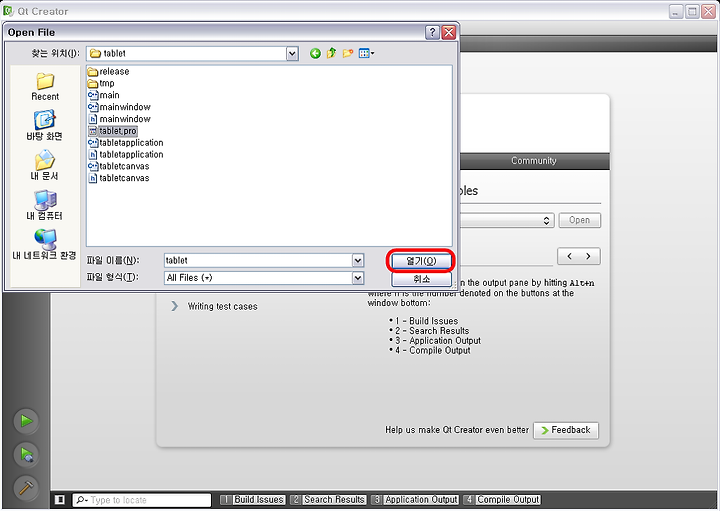Expand the Writing test cases chevron
Viewport: 720px width, 511px height.
(x=174, y=306)
